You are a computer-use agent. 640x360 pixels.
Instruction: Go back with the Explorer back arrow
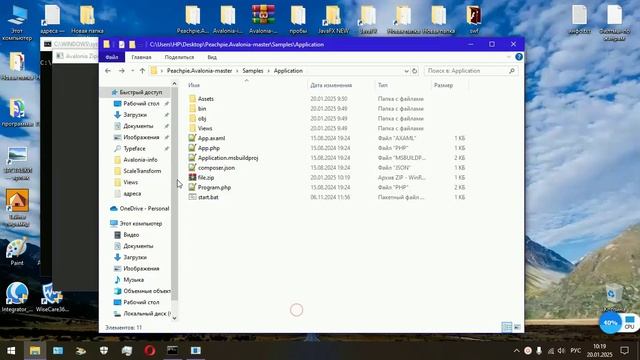pyautogui.click(x=108, y=71)
